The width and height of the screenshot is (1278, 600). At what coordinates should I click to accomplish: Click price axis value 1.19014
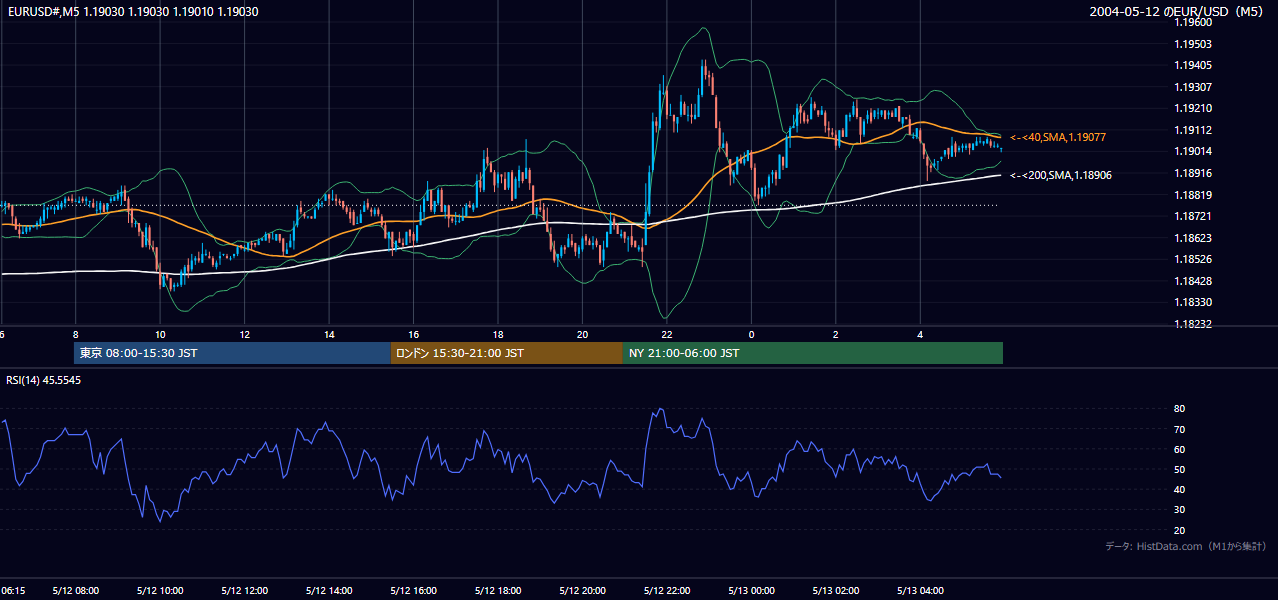coord(1192,151)
